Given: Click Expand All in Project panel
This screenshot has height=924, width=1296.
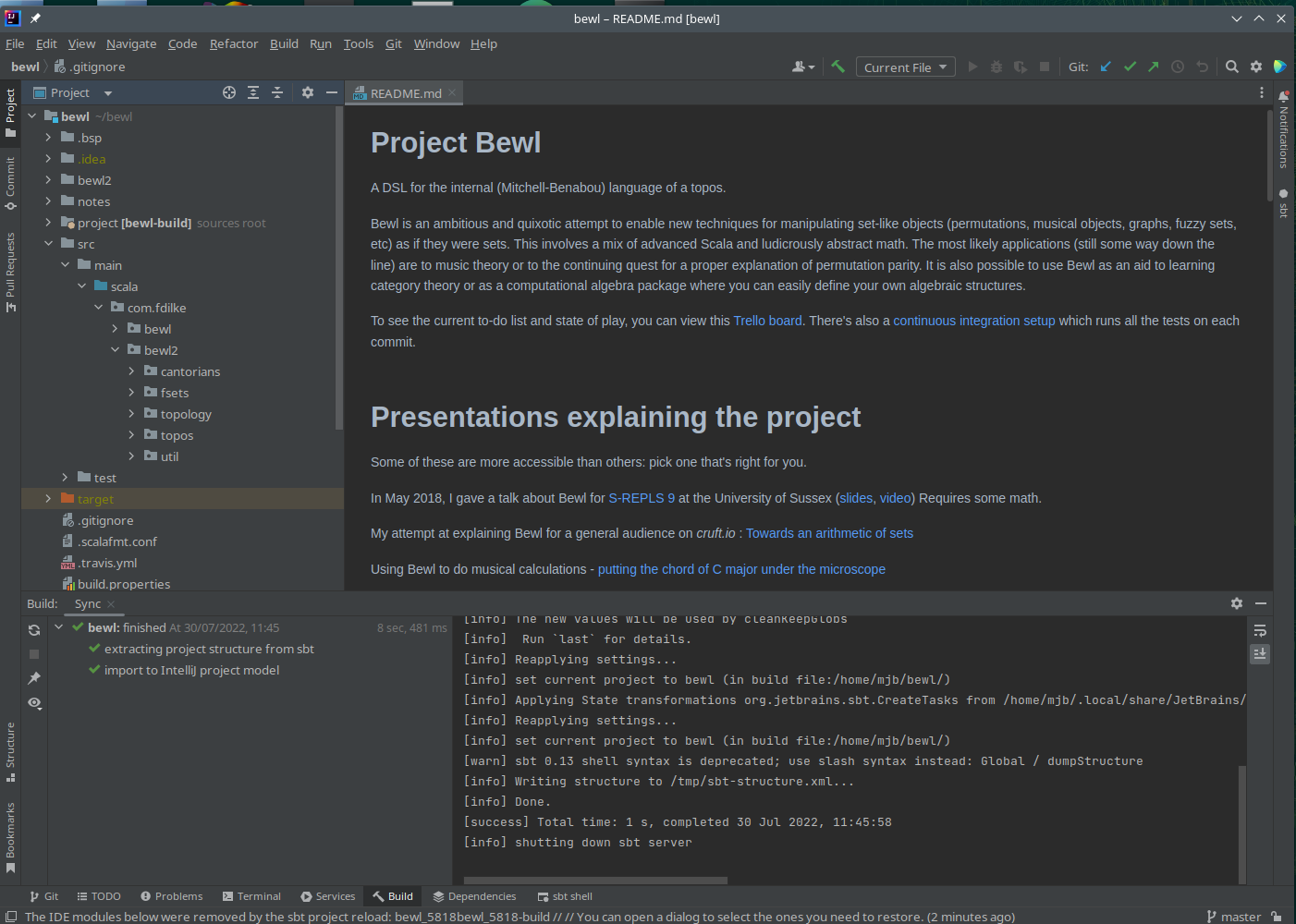Looking at the screenshot, I should pos(253,92).
